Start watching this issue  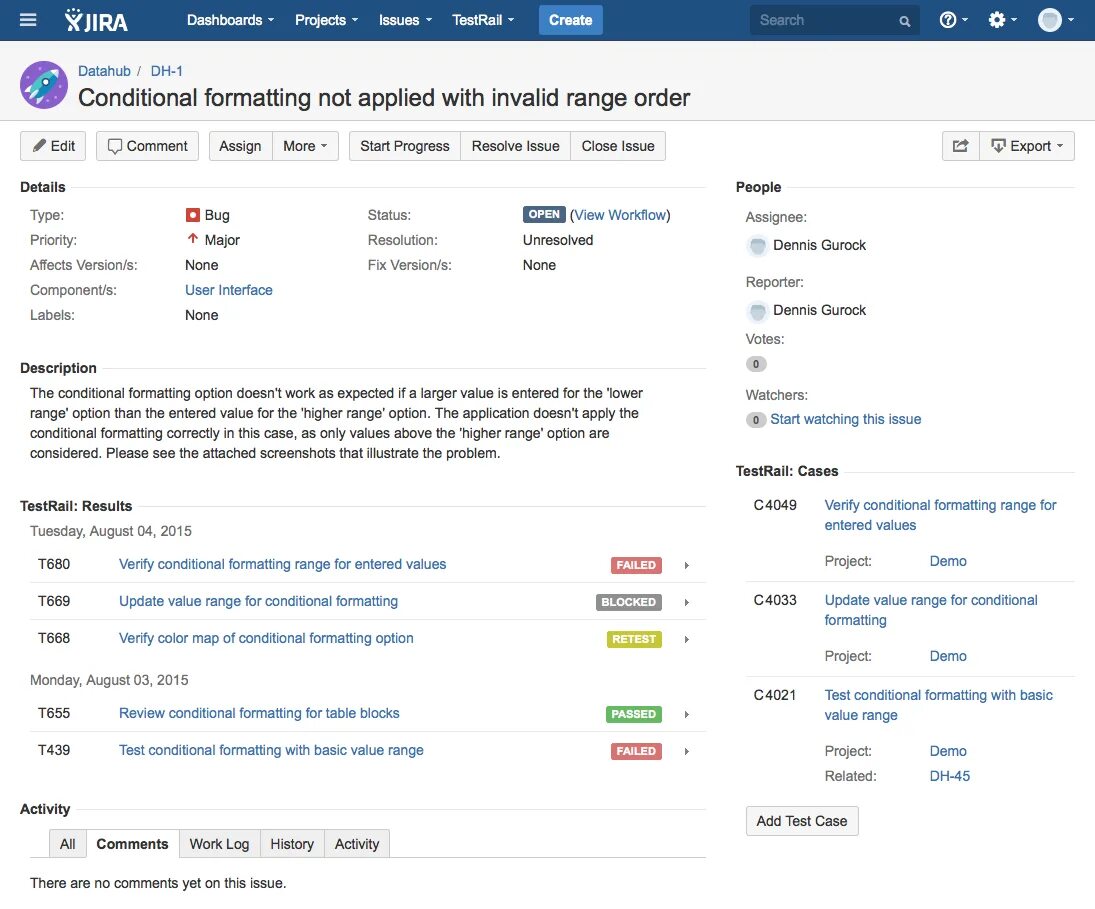pyautogui.click(x=845, y=419)
